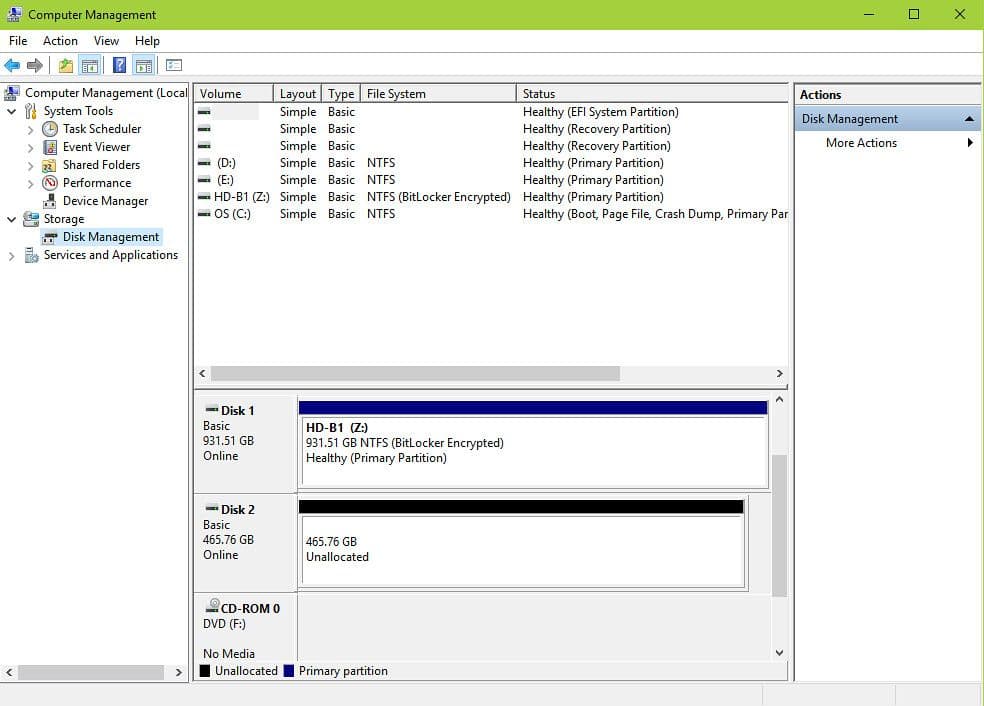Select the 465.76 GB Unallocated space region
This screenshot has height=706, width=984.
522,544
